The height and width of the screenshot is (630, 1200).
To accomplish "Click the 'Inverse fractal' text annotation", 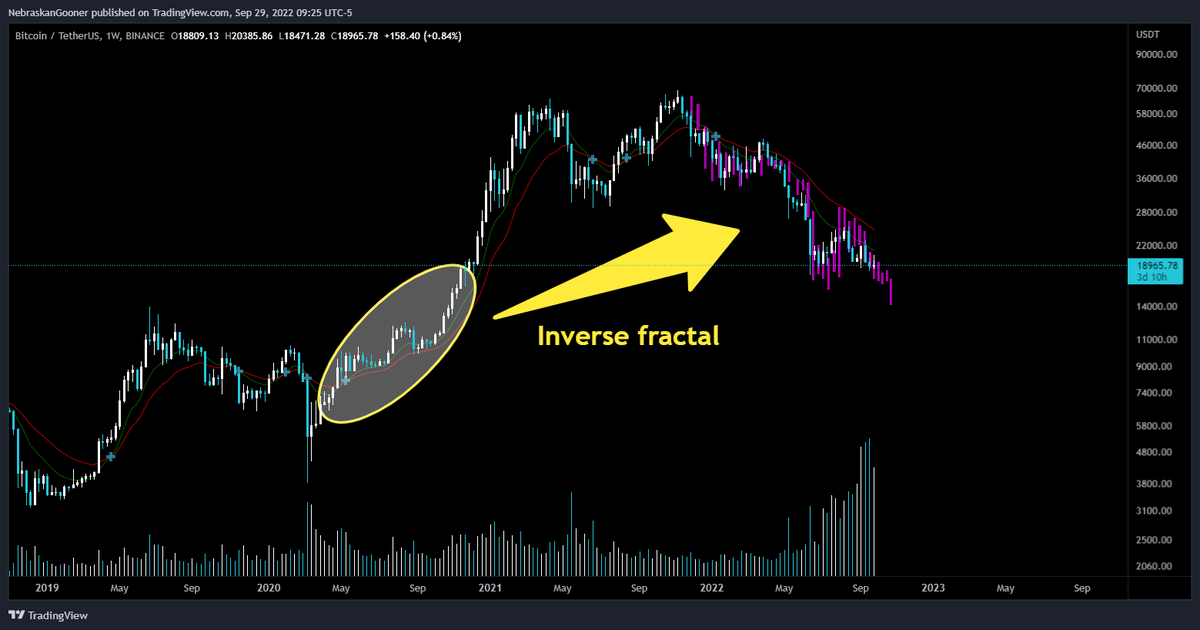I will [x=628, y=337].
